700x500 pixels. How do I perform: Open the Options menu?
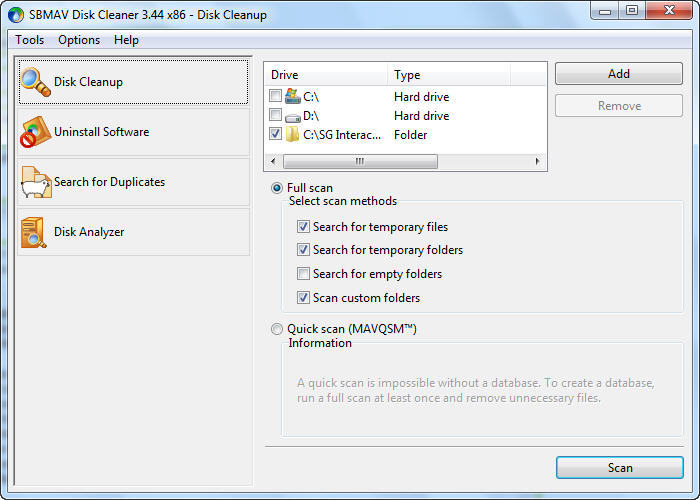(79, 40)
